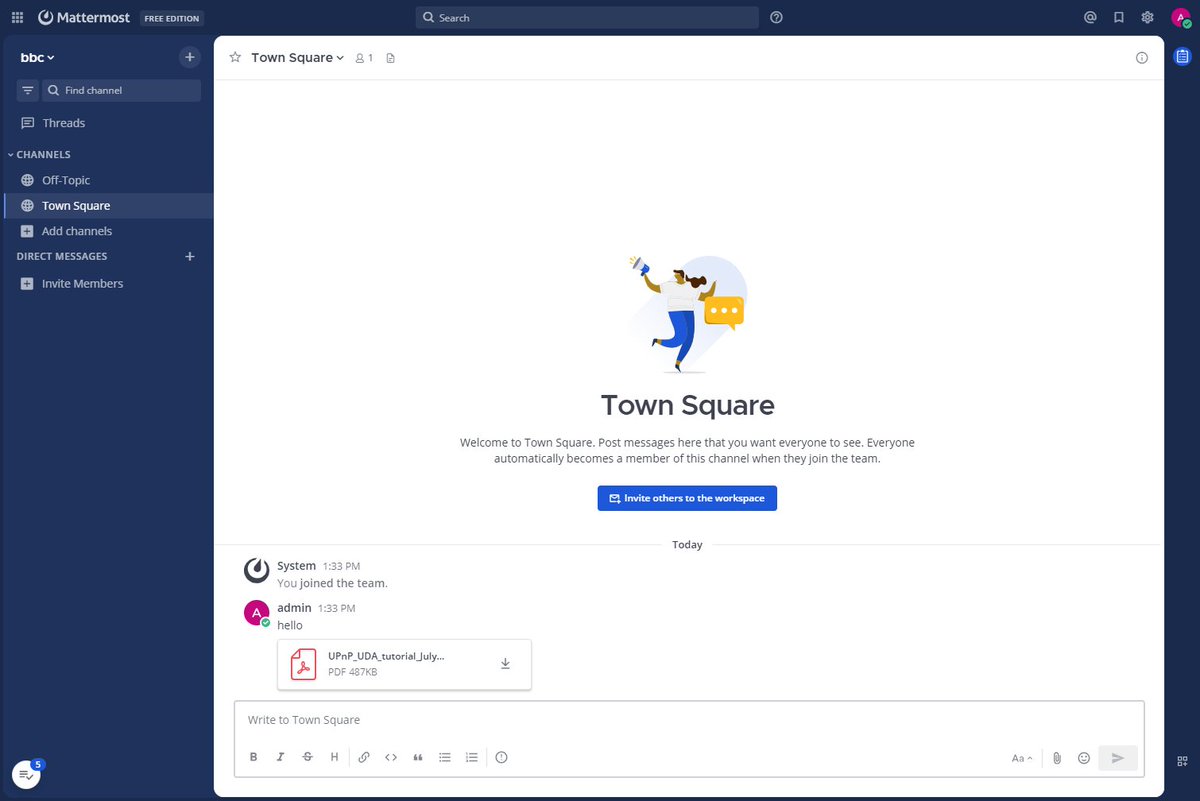
Task: Click the send message button
Action: click(x=1118, y=758)
